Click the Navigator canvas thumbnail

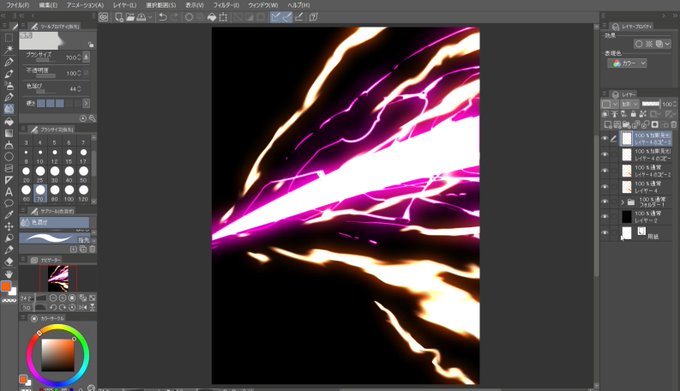coord(58,278)
